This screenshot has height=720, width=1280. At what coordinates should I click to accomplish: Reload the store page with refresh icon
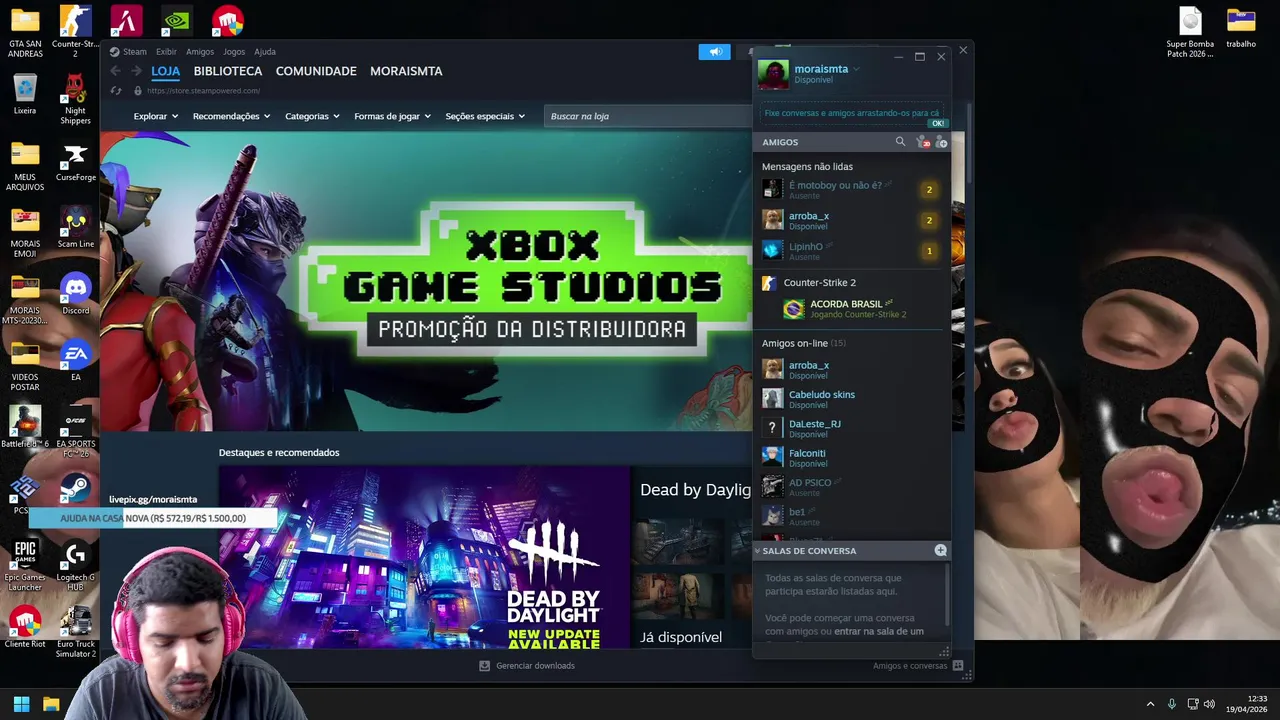click(116, 91)
